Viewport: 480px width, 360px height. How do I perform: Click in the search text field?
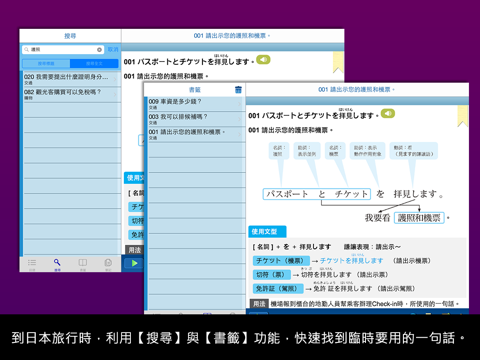click(x=63, y=50)
